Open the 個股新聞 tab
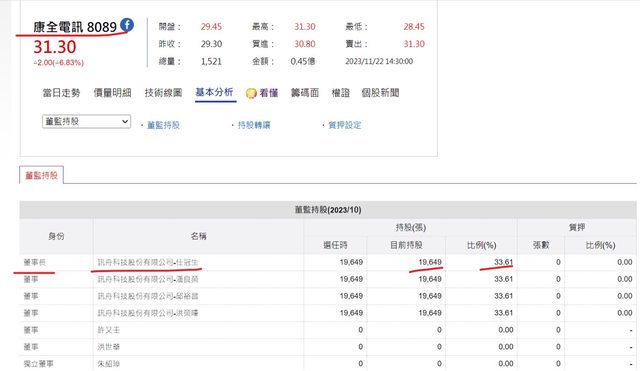The width and height of the screenshot is (640, 371). click(x=380, y=93)
